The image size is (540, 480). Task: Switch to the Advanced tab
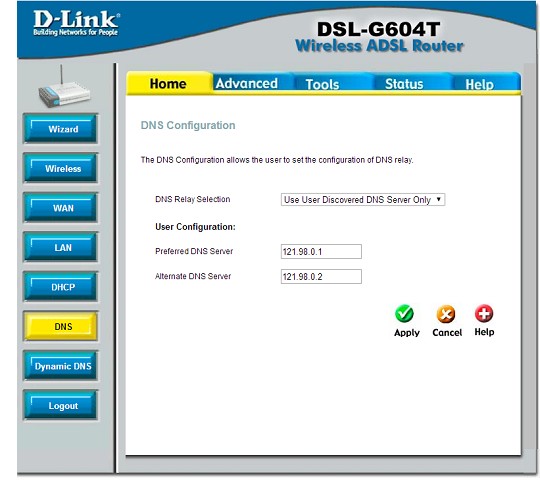pyautogui.click(x=247, y=83)
